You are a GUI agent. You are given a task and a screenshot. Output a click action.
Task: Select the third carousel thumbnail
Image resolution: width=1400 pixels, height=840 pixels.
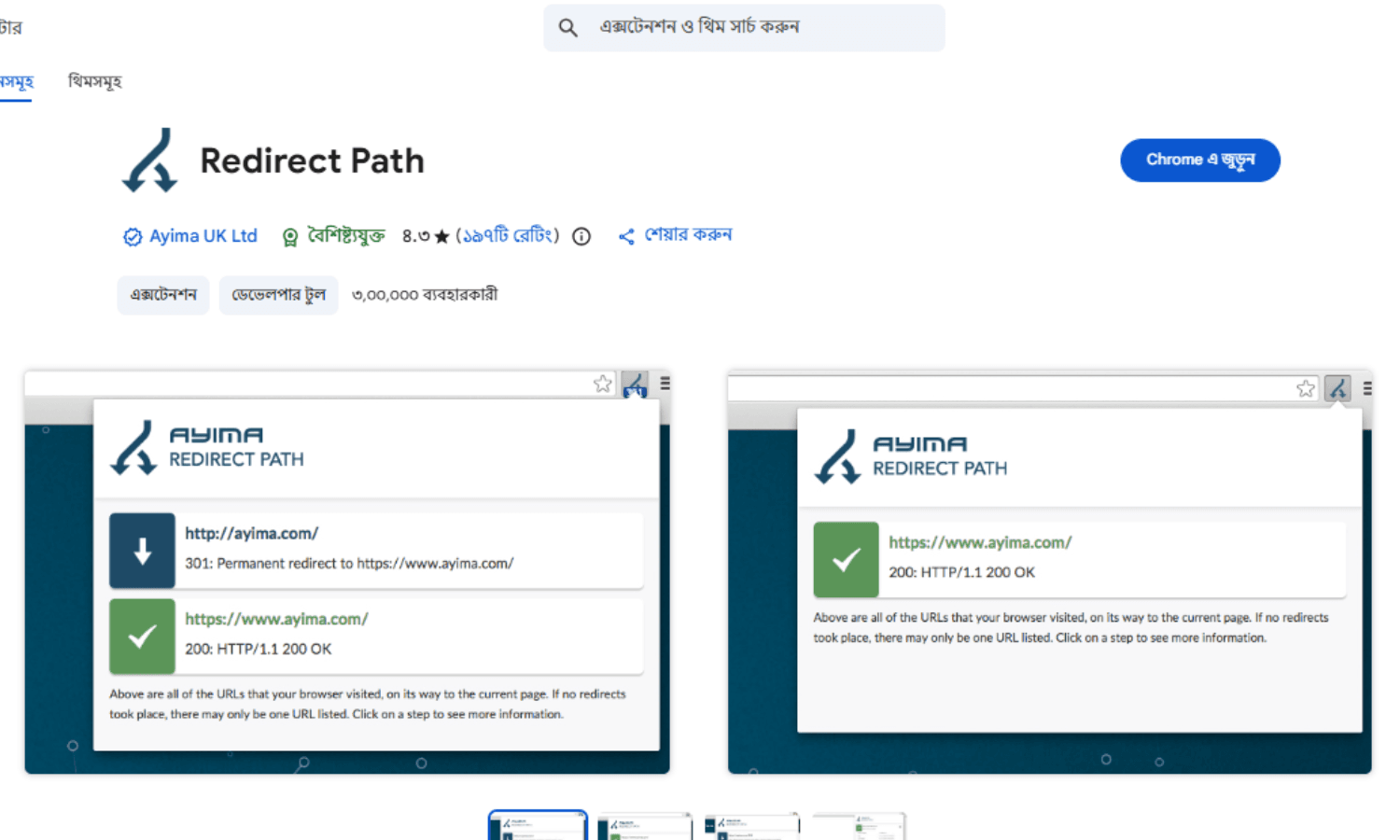(752, 826)
